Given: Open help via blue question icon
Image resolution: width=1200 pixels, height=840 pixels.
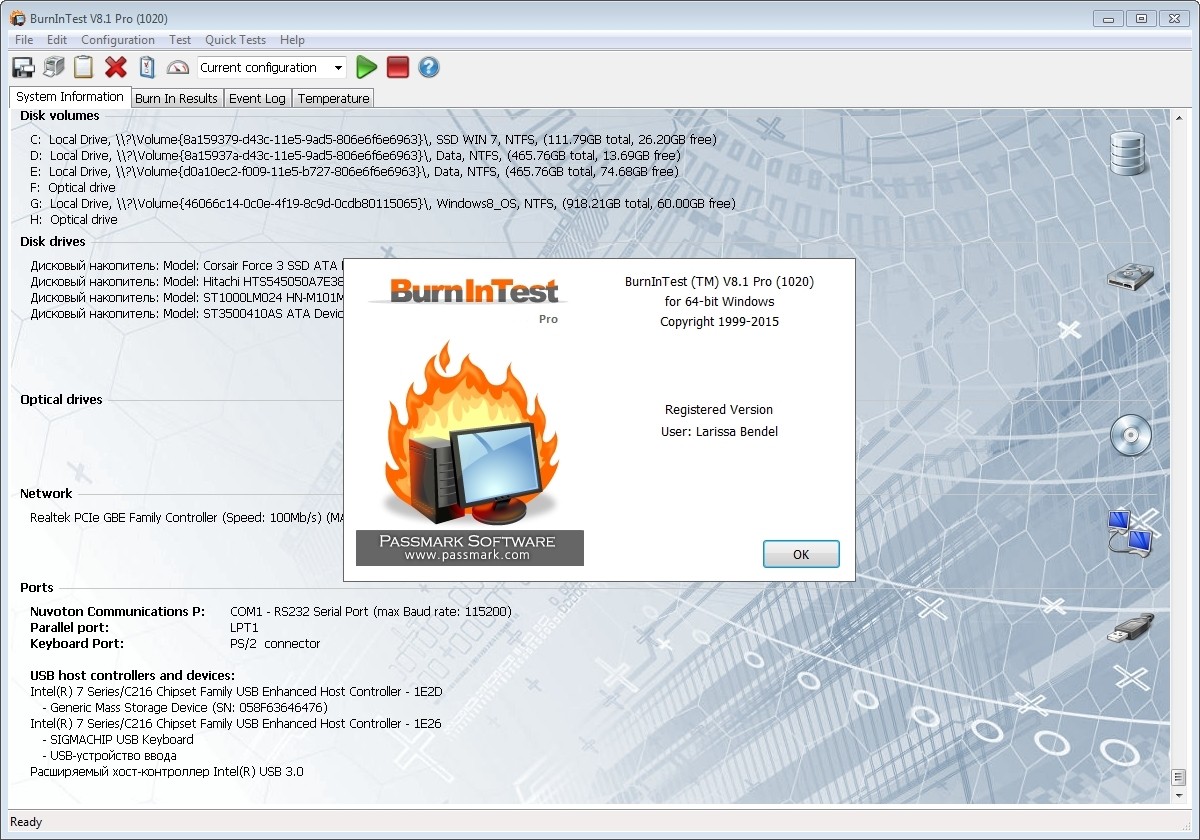Looking at the screenshot, I should (429, 67).
